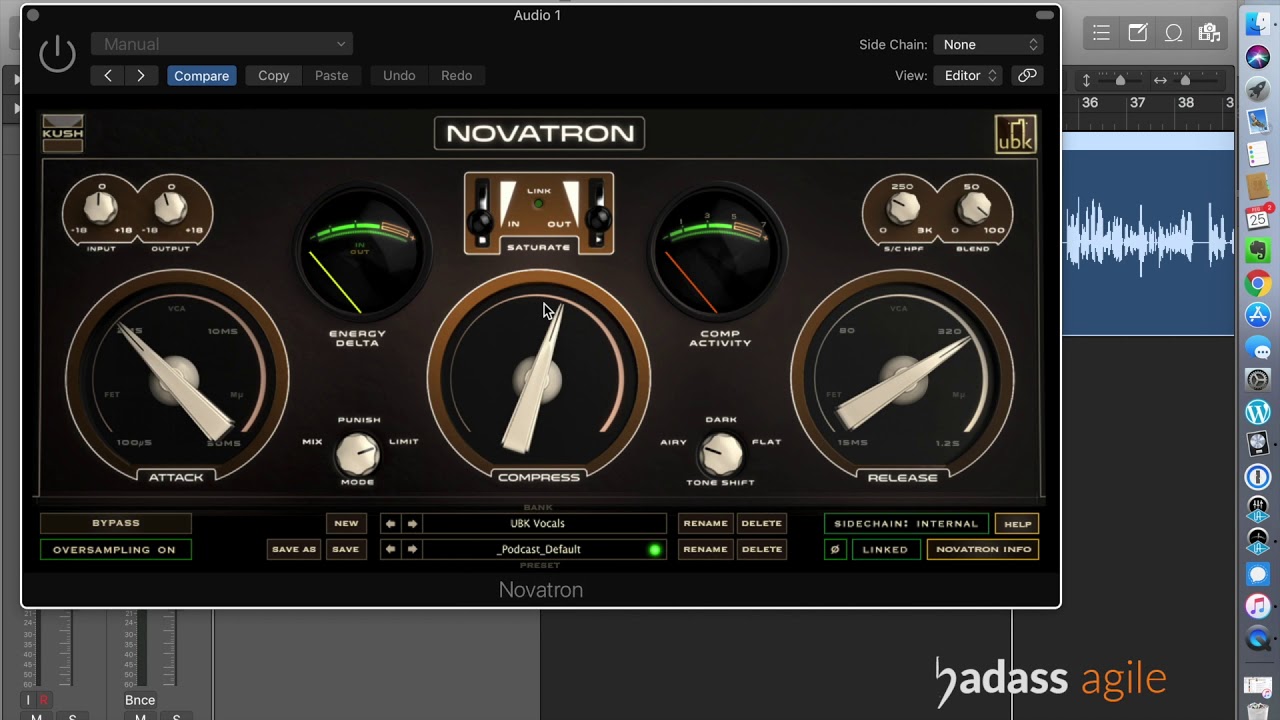Viewport: 1280px width, 720px height.
Task: Open Novatron Info
Action: coord(983,549)
